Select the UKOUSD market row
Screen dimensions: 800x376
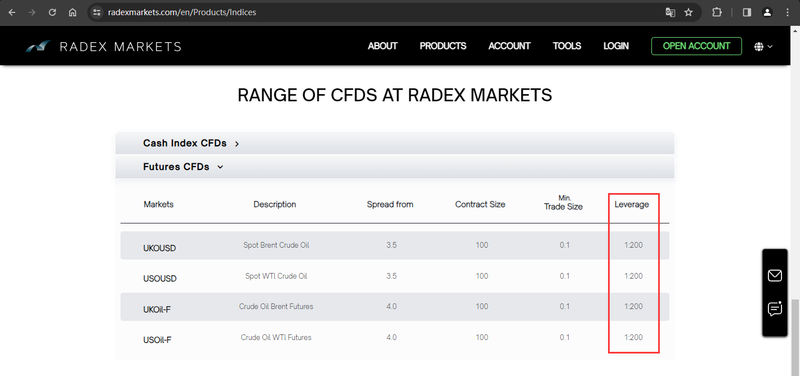pos(394,245)
